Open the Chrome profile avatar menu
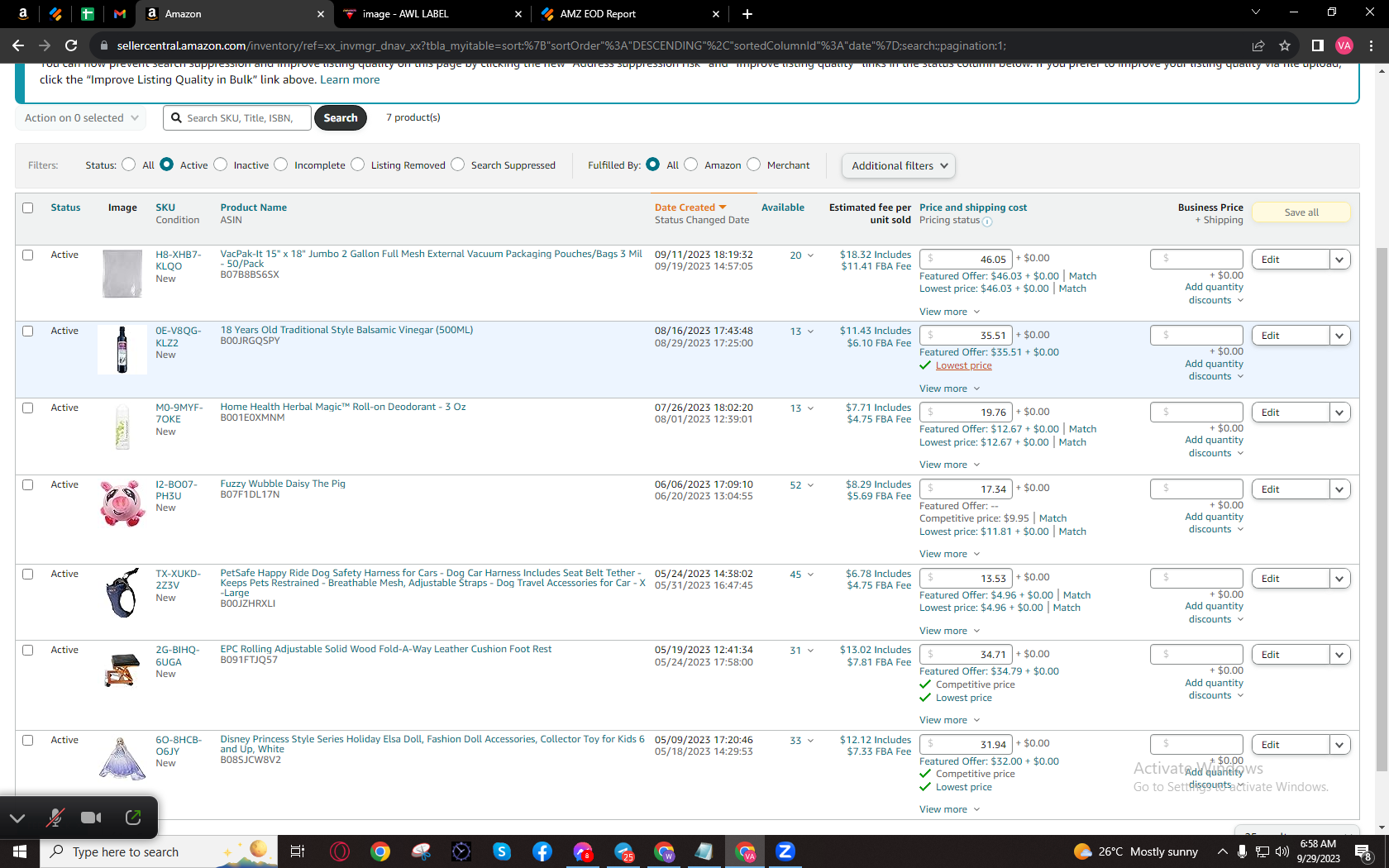1389x868 pixels. (x=1344, y=45)
